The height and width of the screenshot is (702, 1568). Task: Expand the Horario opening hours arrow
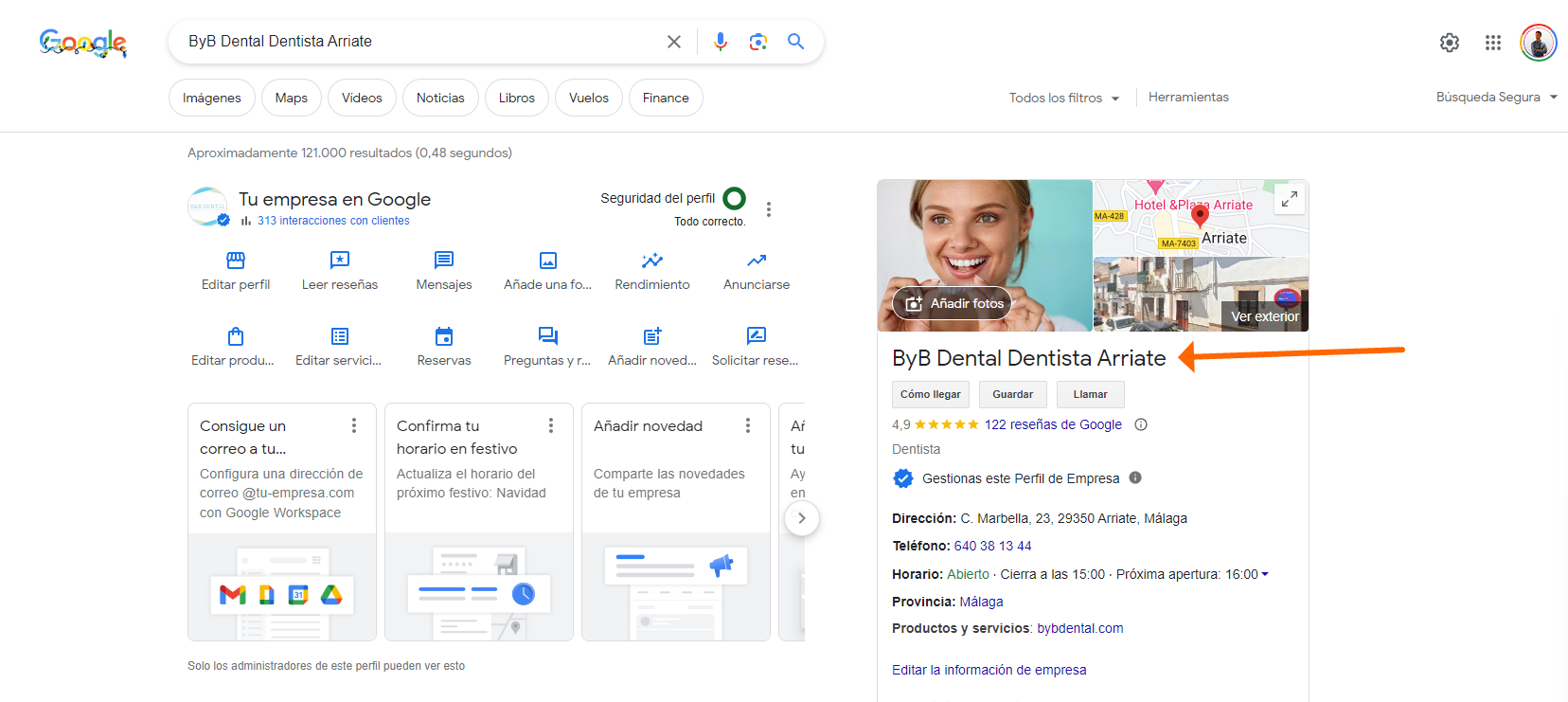click(1265, 574)
